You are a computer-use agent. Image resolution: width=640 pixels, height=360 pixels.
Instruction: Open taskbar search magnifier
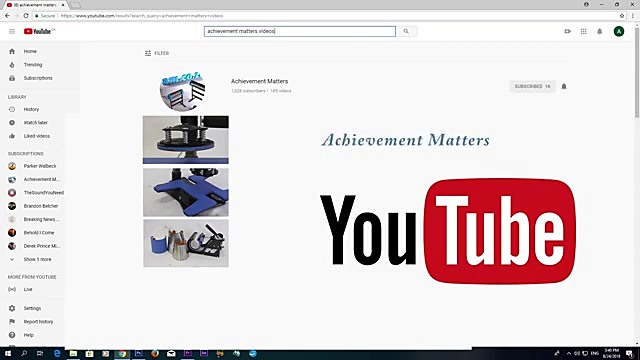24,353
